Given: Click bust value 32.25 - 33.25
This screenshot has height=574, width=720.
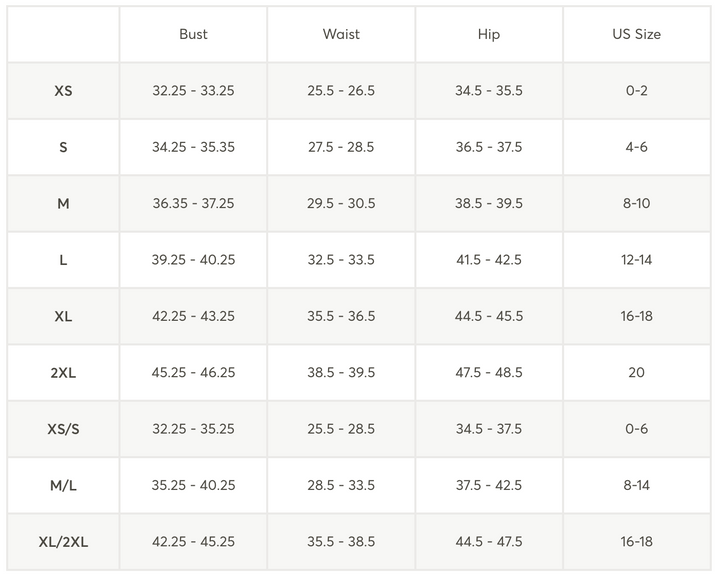Looking at the screenshot, I should pos(193,91).
